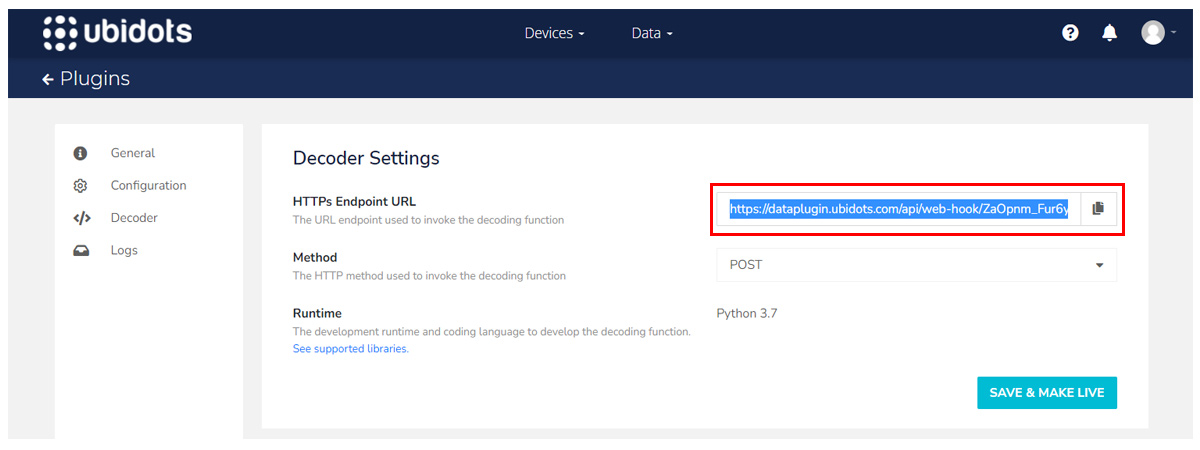Viewport: 1200px width, 450px height.
Task: Click the Decoder code brackets icon
Action: point(82,218)
